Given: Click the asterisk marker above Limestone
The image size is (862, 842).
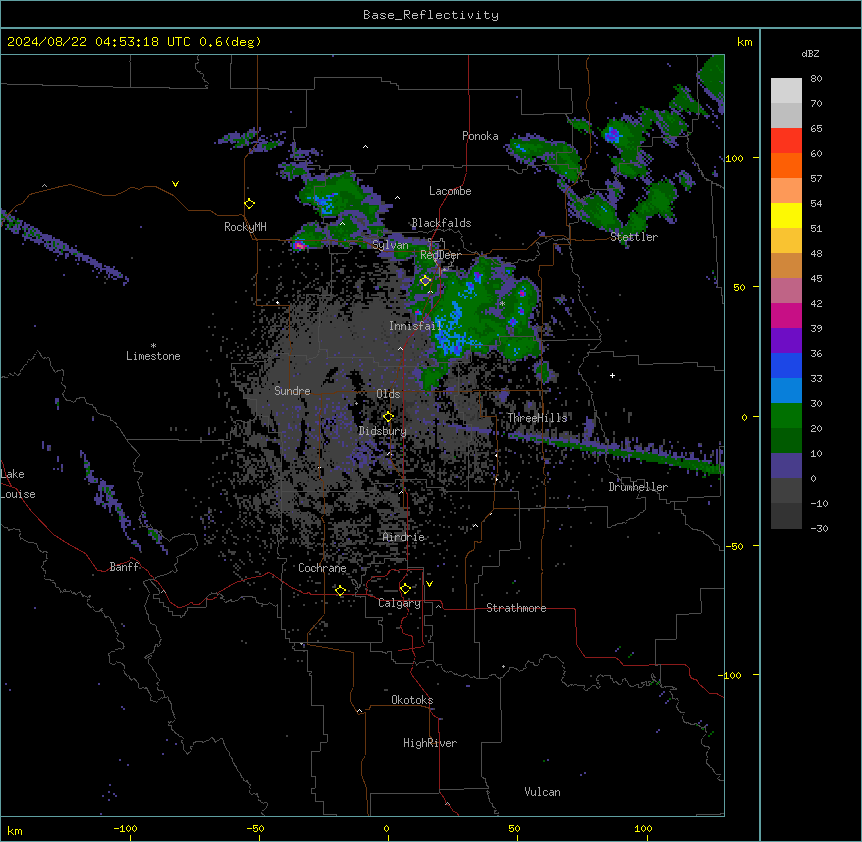Looking at the screenshot, I should (153, 346).
